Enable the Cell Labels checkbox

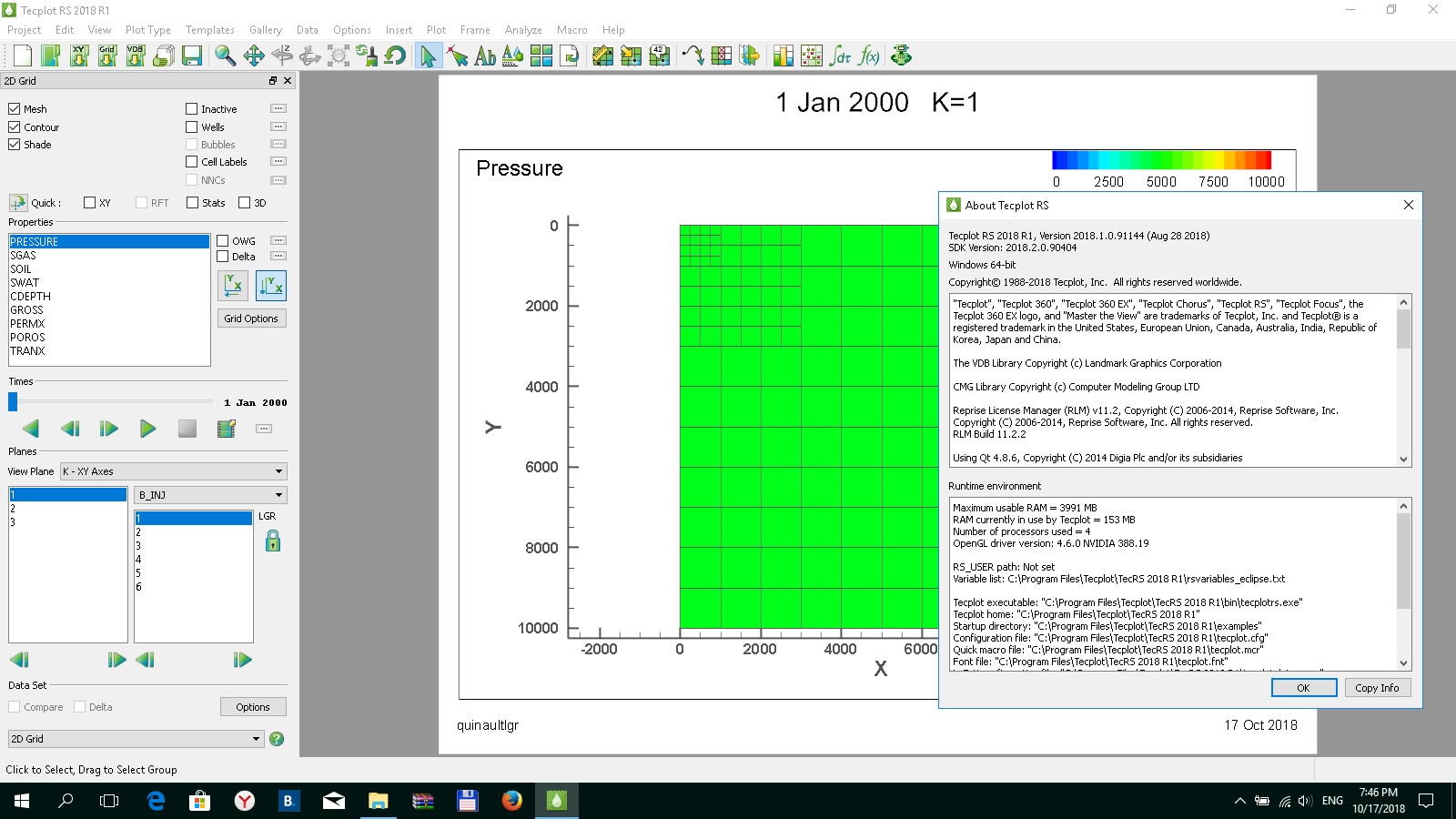tap(192, 161)
